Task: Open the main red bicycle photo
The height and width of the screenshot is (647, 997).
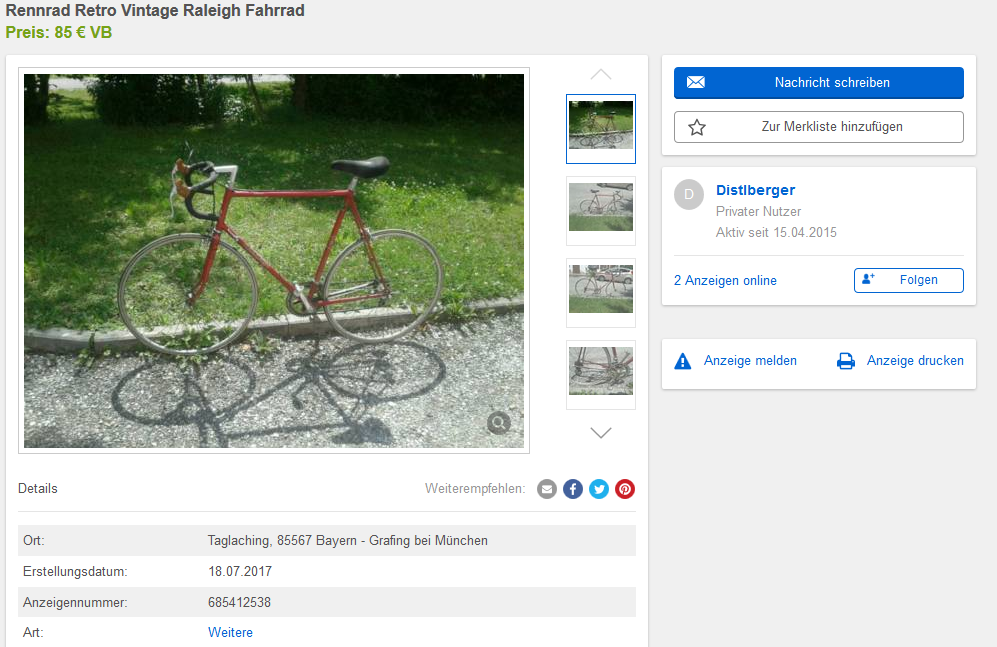Action: [x=274, y=261]
